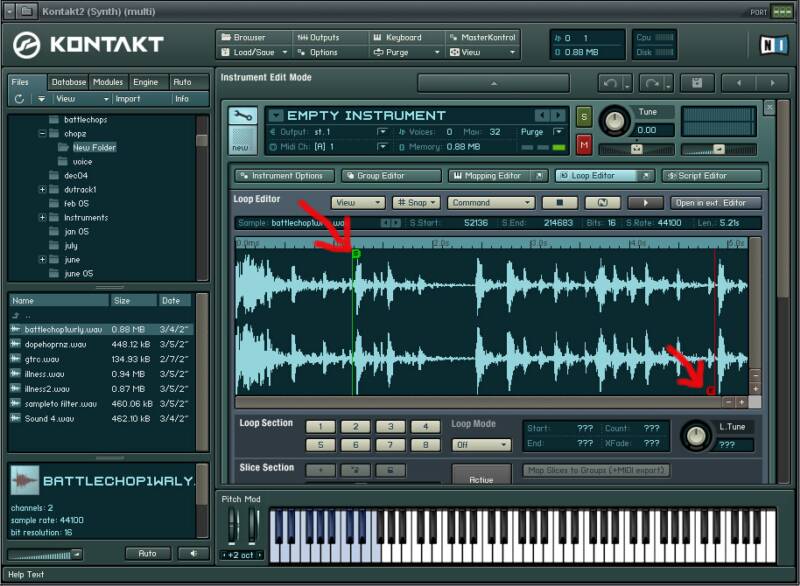The image size is (800, 586).
Task: Switch to the Modules tab
Action: (108, 82)
